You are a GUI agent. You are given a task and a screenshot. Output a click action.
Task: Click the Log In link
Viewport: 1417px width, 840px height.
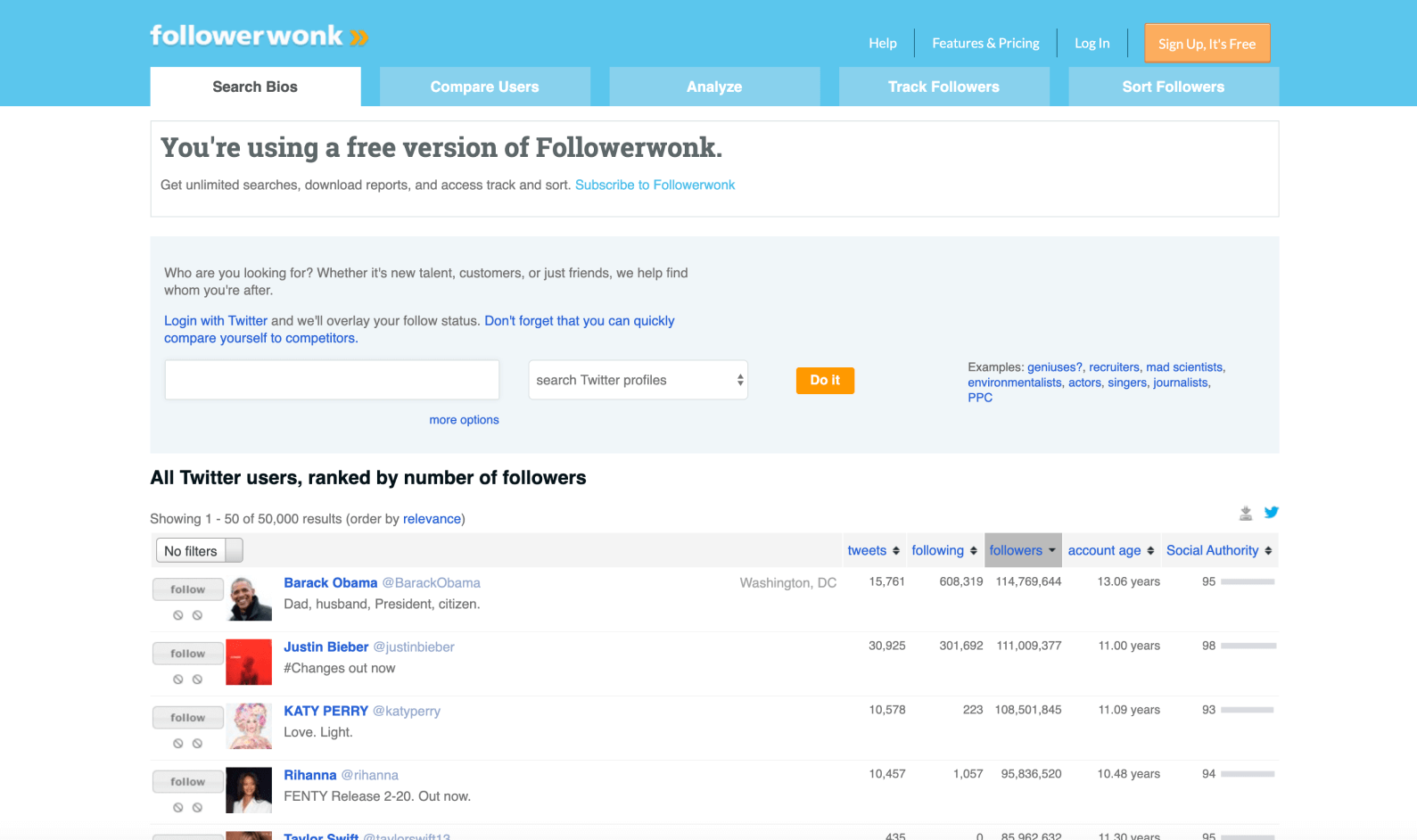coord(1092,43)
